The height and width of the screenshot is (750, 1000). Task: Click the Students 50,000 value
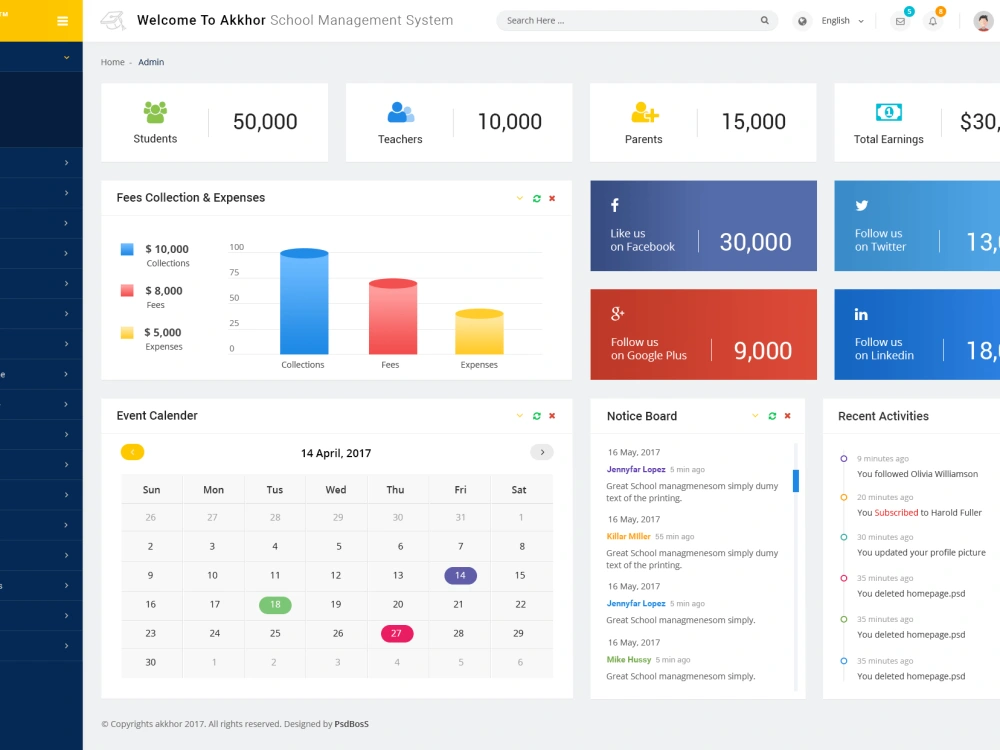click(265, 122)
